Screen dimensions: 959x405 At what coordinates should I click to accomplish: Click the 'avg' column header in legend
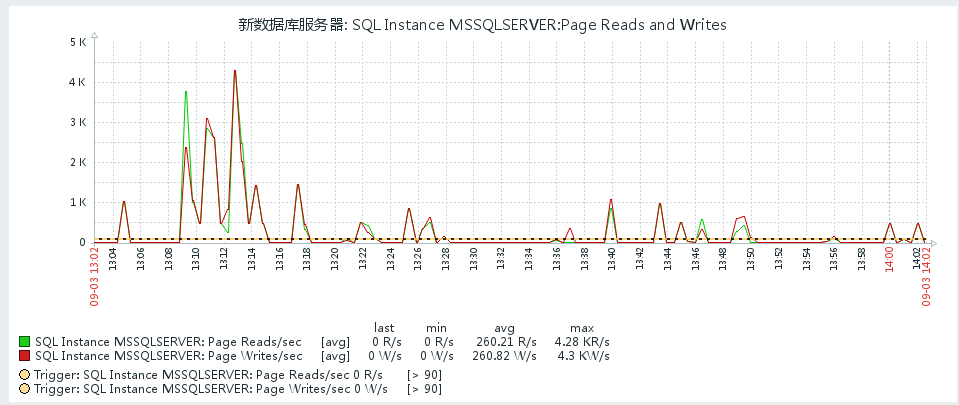[x=504, y=327]
